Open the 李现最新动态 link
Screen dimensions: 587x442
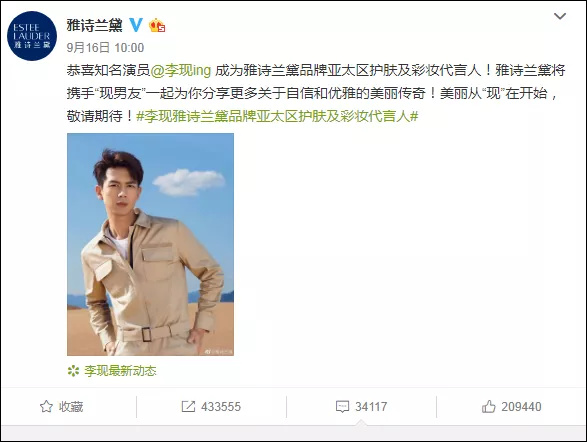click(120, 371)
